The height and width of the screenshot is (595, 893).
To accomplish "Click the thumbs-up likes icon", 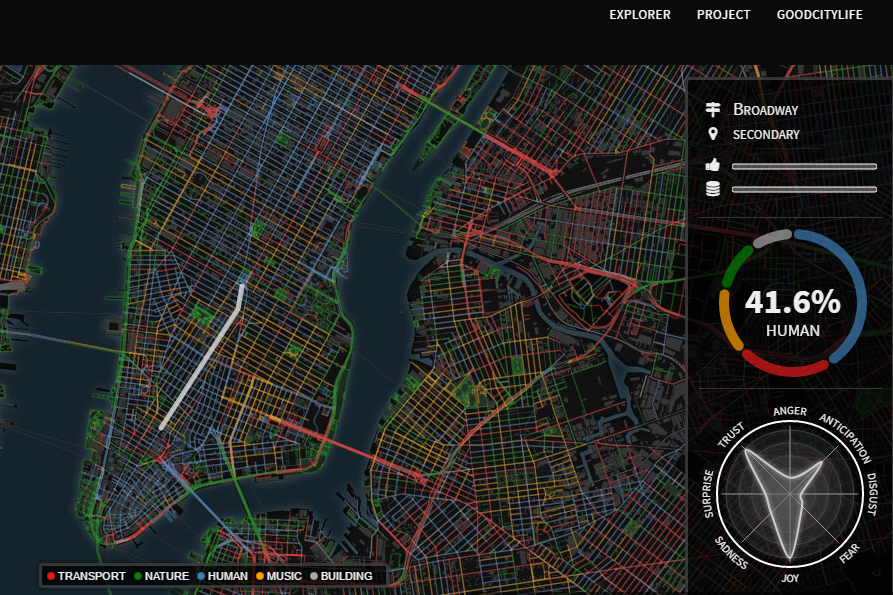I will click(713, 165).
